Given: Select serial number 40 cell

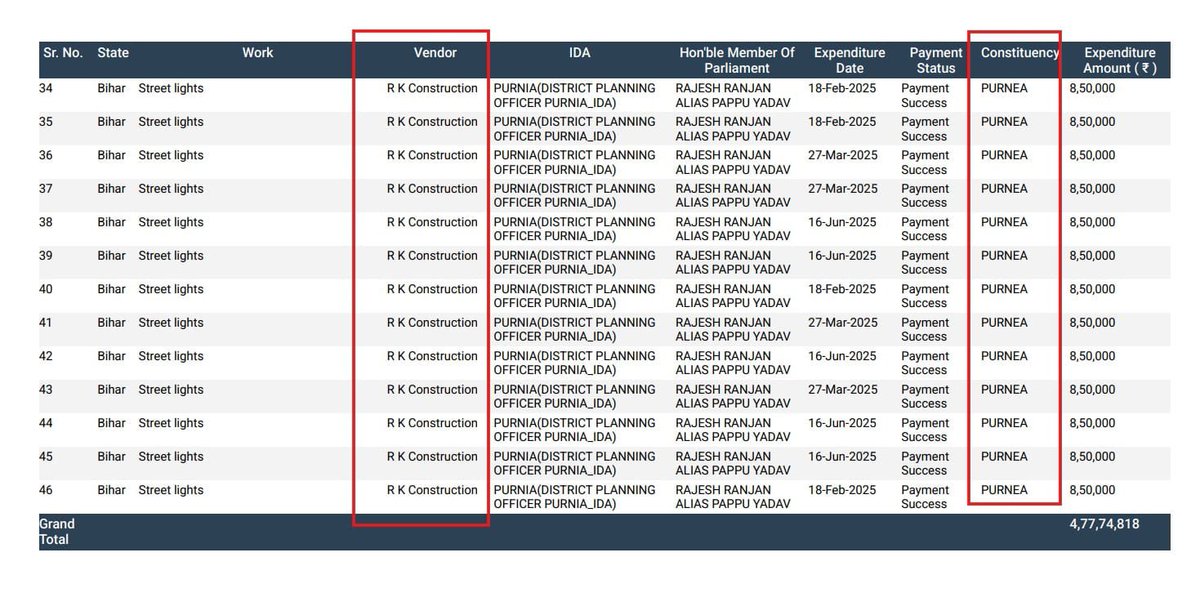Looking at the screenshot, I should (x=46, y=289).
